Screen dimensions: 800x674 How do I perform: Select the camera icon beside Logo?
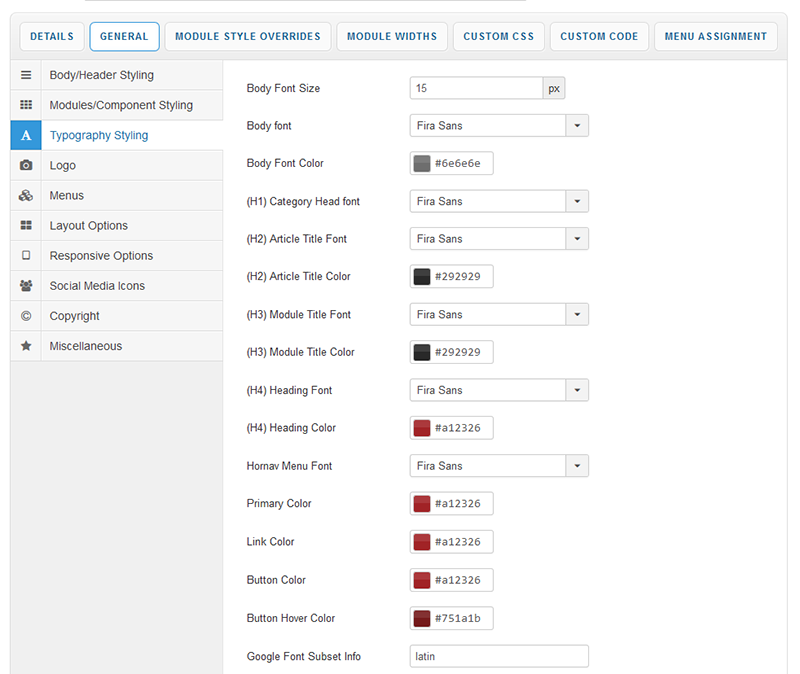pyautogui.click(x=26, y=165)
